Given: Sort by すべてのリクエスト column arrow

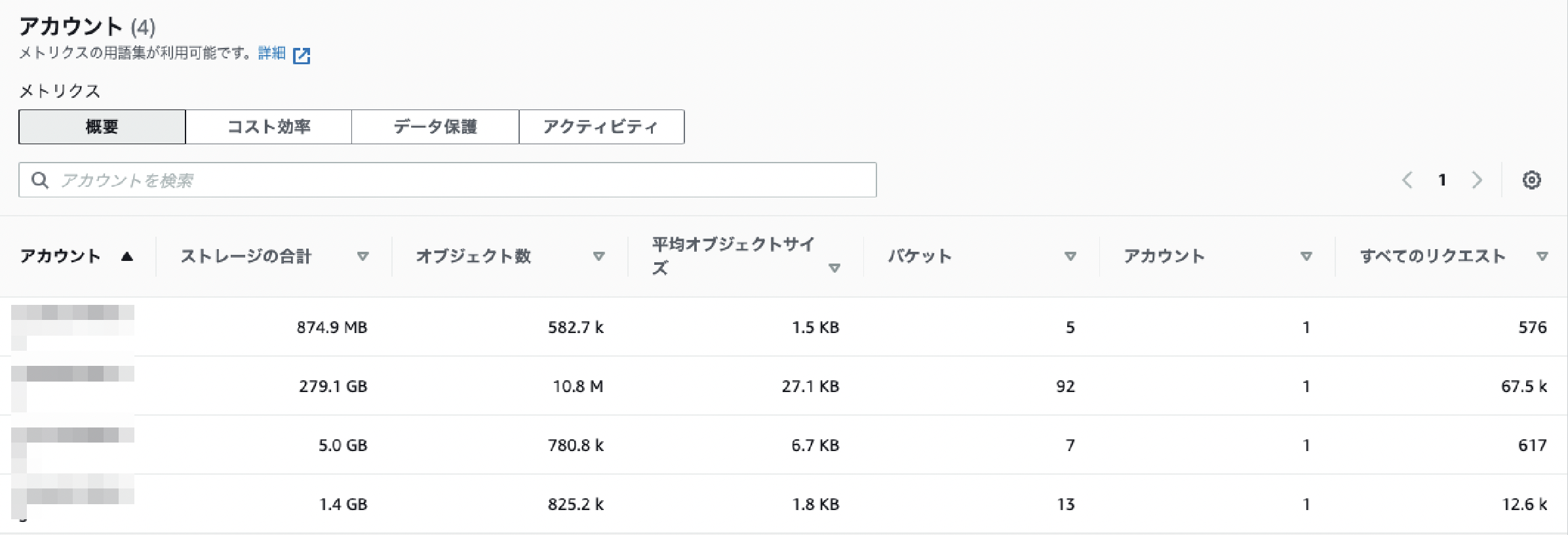Looking at the screenshot, I should [x=1542, y=256].
